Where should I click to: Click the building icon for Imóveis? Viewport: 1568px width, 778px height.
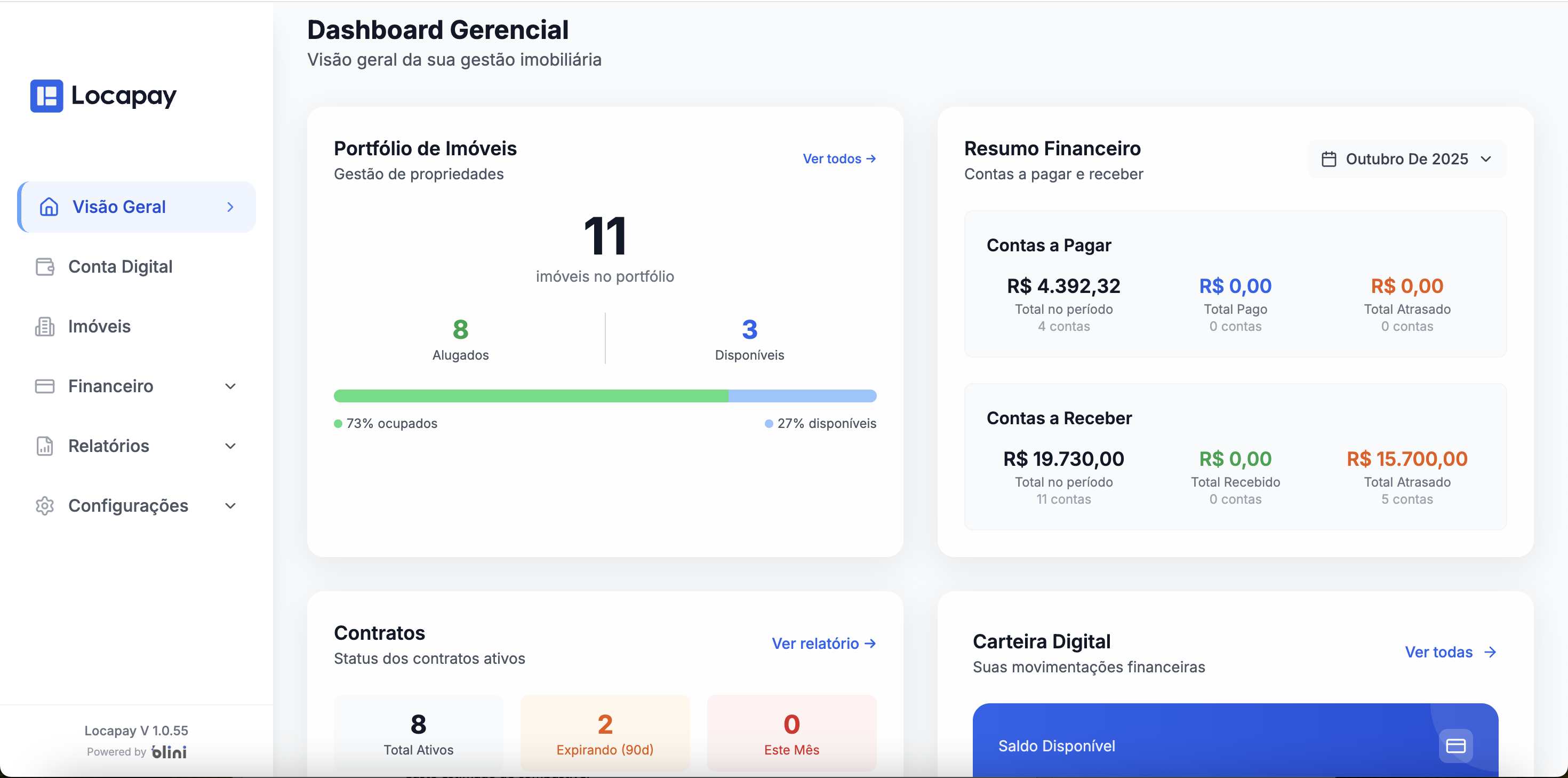click(44, 327)
